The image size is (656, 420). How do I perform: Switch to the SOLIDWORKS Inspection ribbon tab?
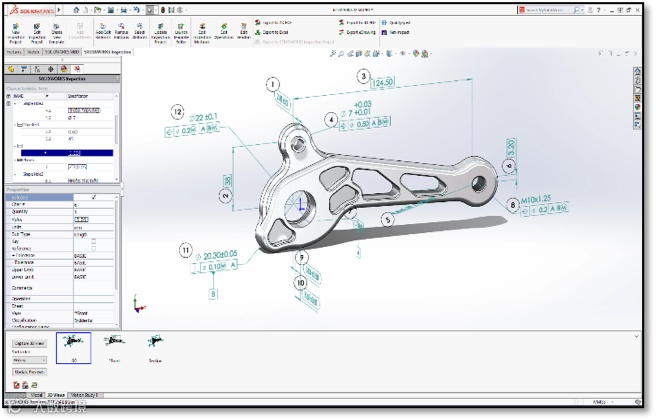(108, 52)
